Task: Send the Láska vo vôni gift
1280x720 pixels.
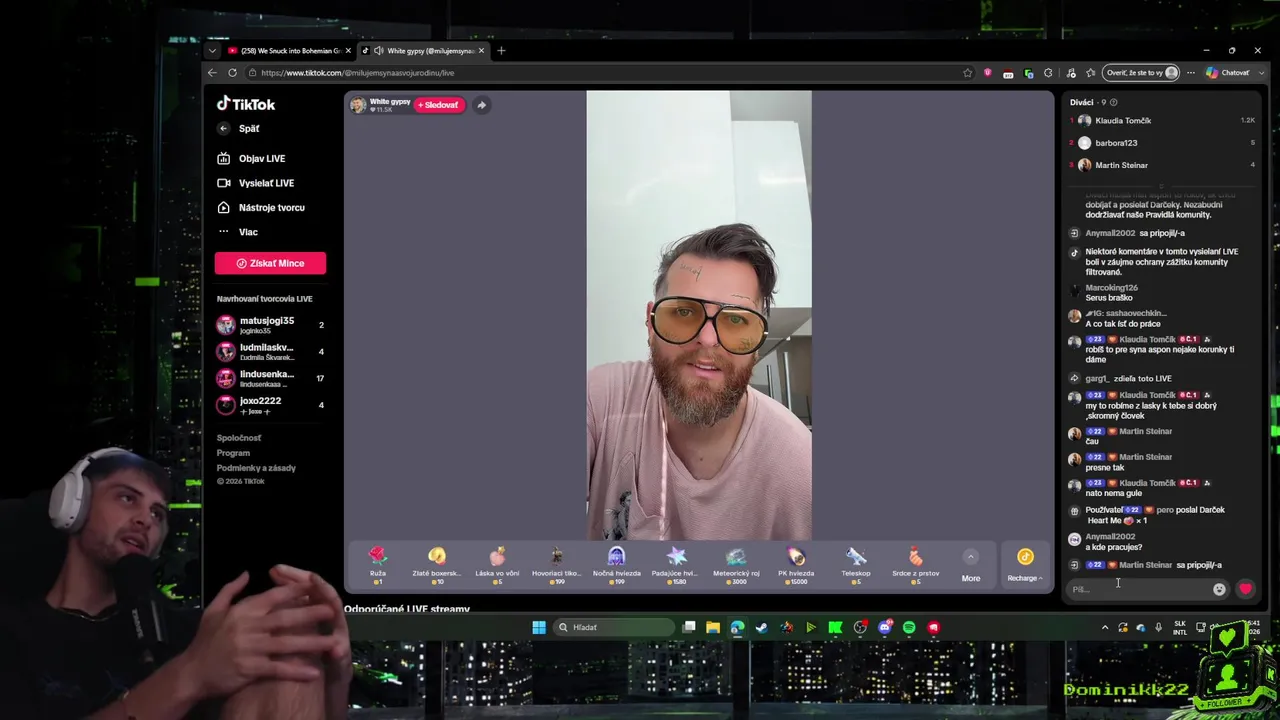Action: [497, 565]
